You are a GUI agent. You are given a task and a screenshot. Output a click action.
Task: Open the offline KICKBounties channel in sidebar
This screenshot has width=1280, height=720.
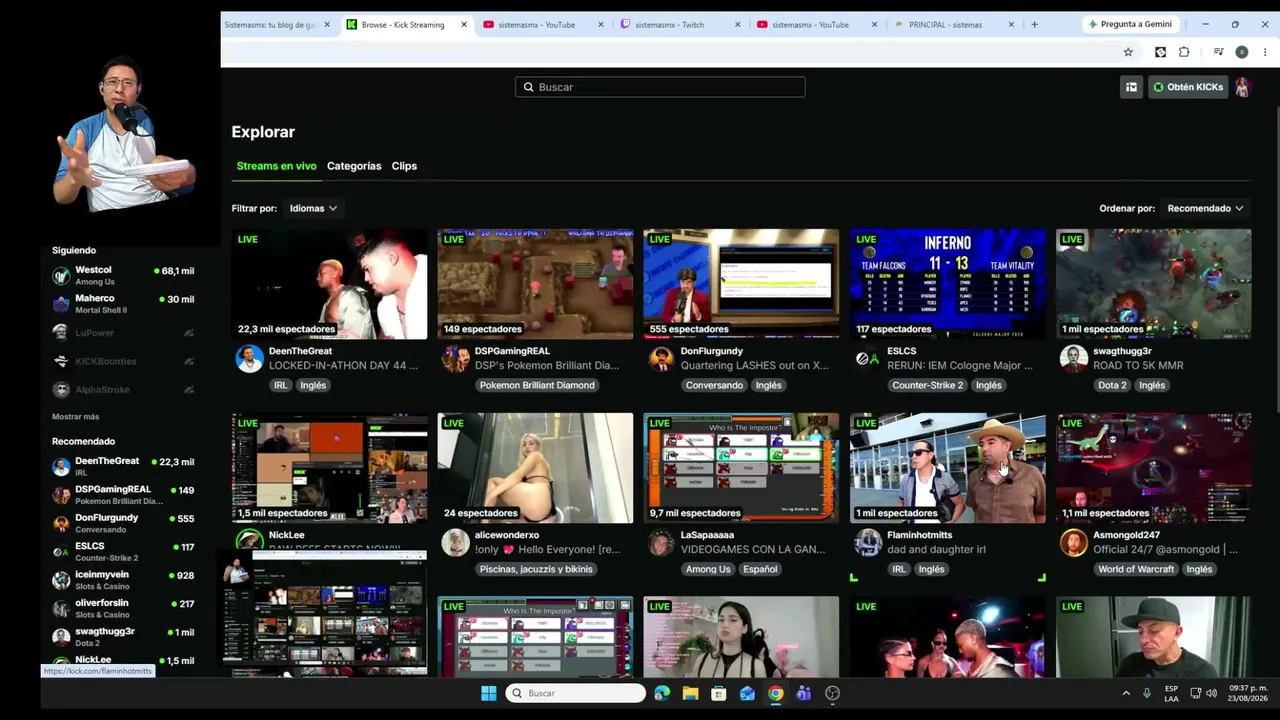pos(123,361)
